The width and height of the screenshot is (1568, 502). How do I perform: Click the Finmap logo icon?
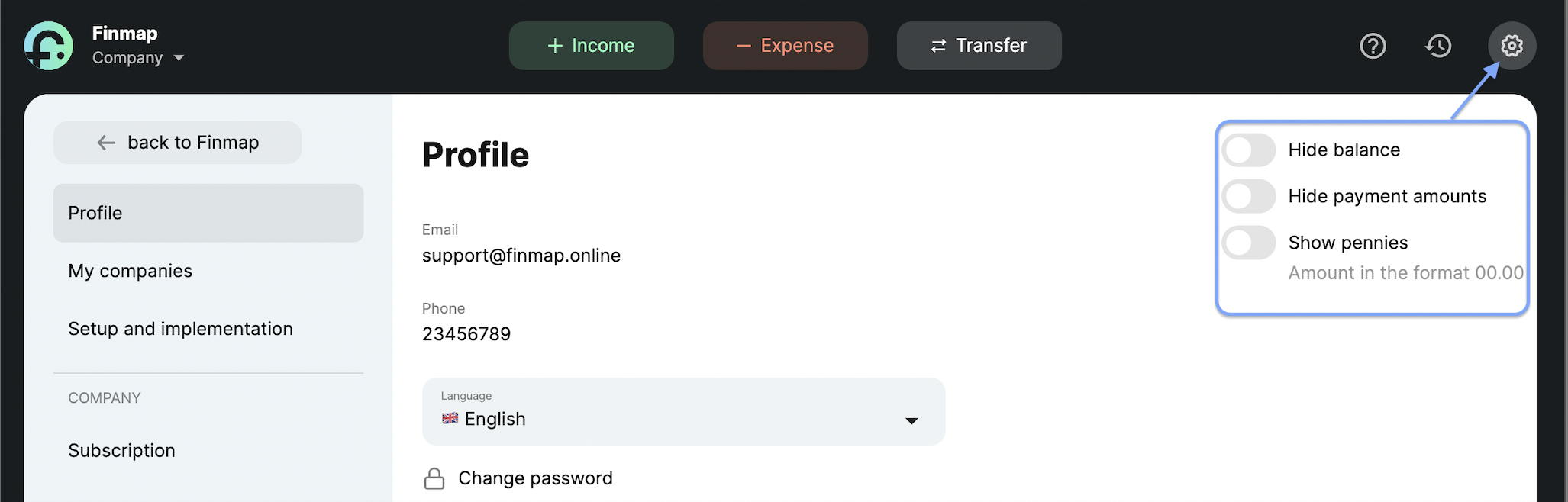pos(49,46)
